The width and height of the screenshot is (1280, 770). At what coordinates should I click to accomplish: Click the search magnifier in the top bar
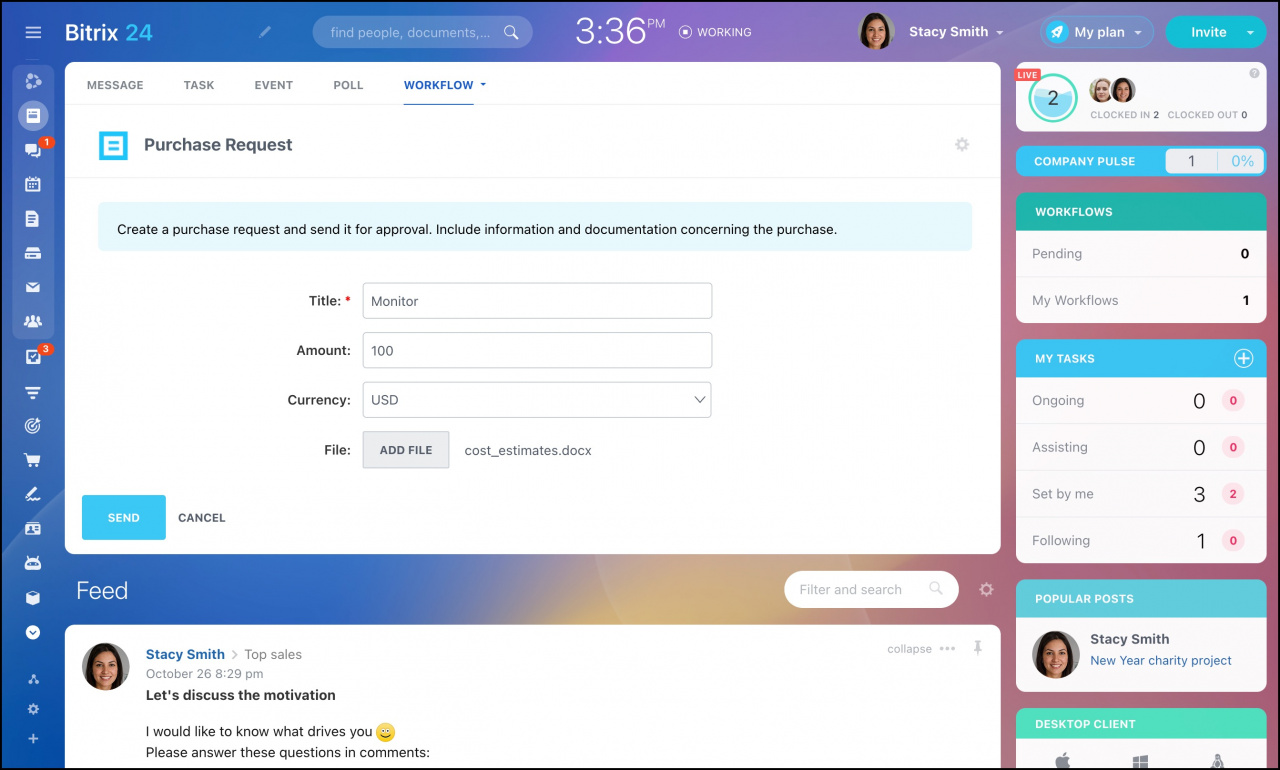coord(511,32)
